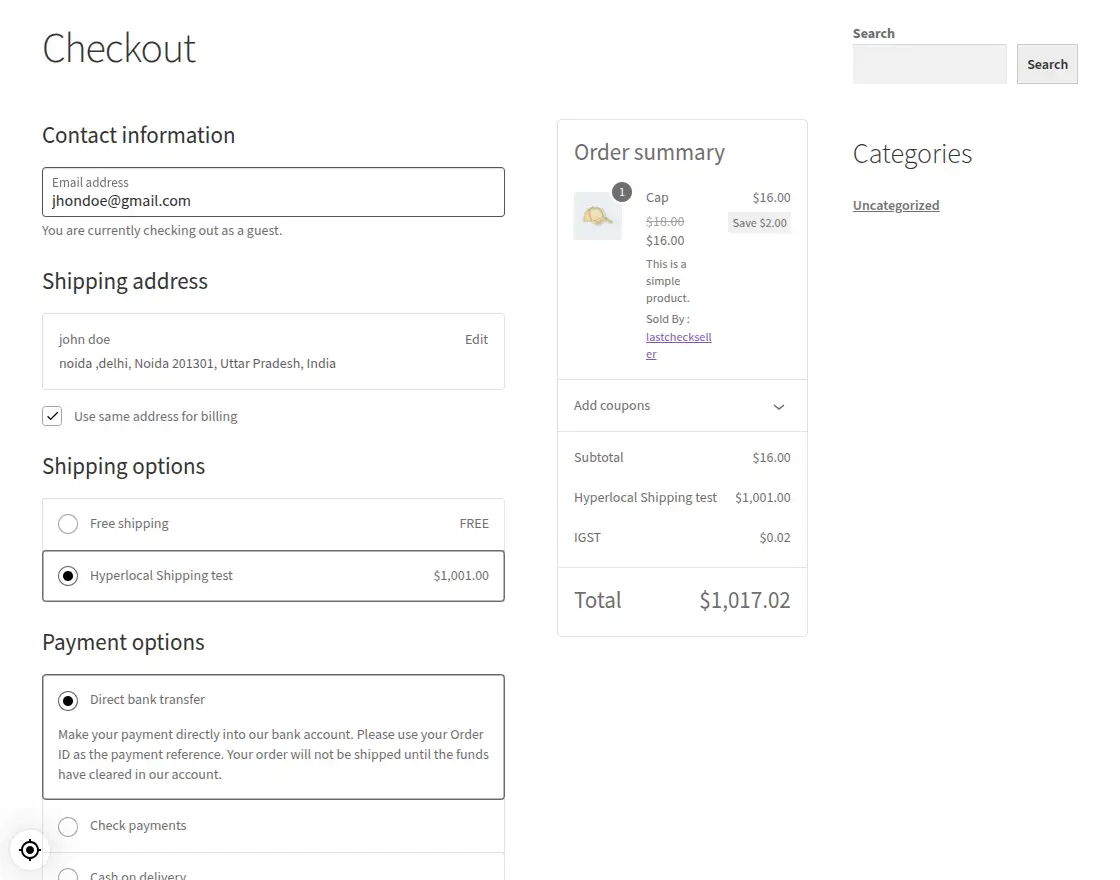1120x880 pixels.
Task: Click the Subtotal $16.00 value
Action: tap(771, 457)
